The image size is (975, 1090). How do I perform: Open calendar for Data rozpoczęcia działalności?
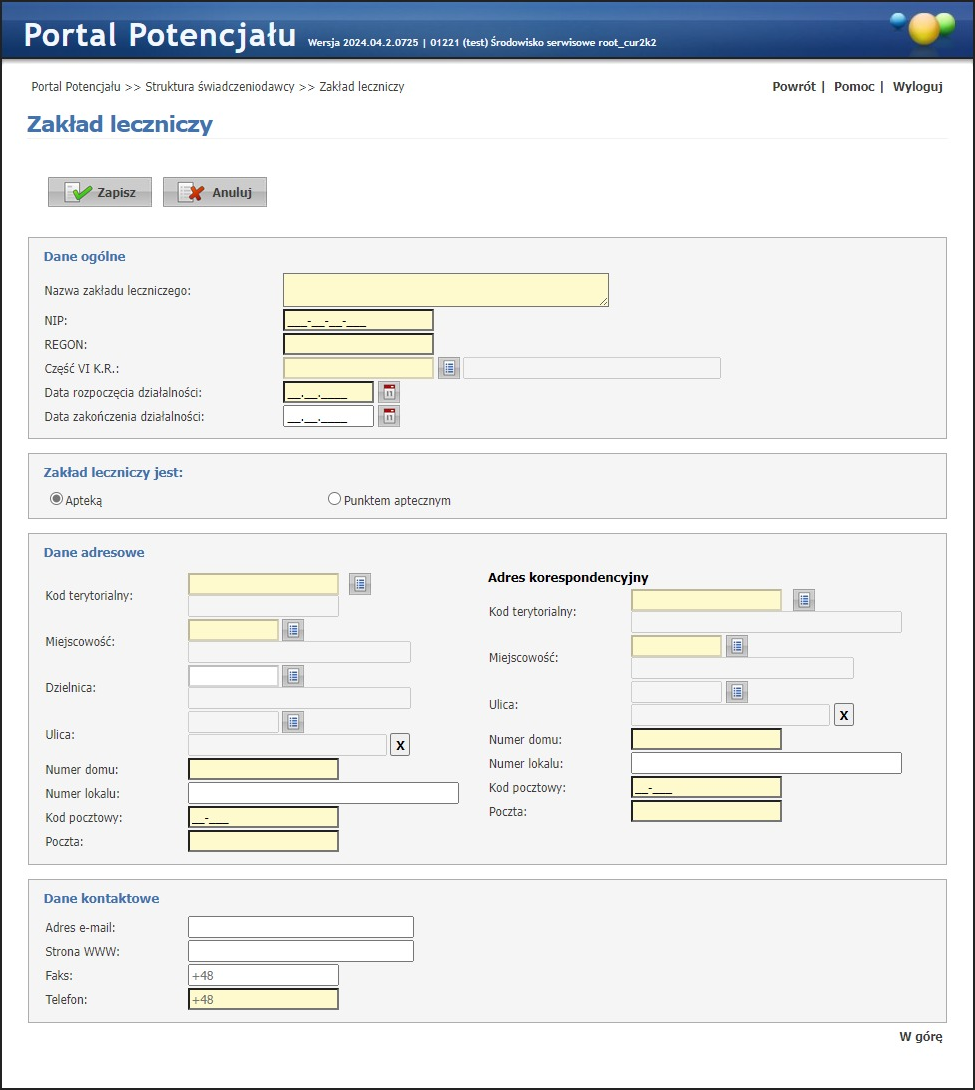[x=389, y=392]
